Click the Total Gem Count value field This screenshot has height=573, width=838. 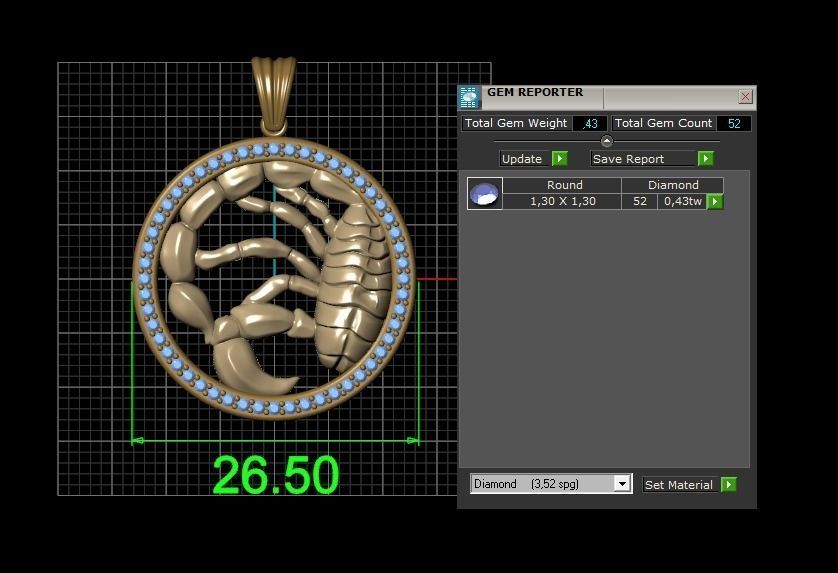pyautogui.click(x=734, y=123)
